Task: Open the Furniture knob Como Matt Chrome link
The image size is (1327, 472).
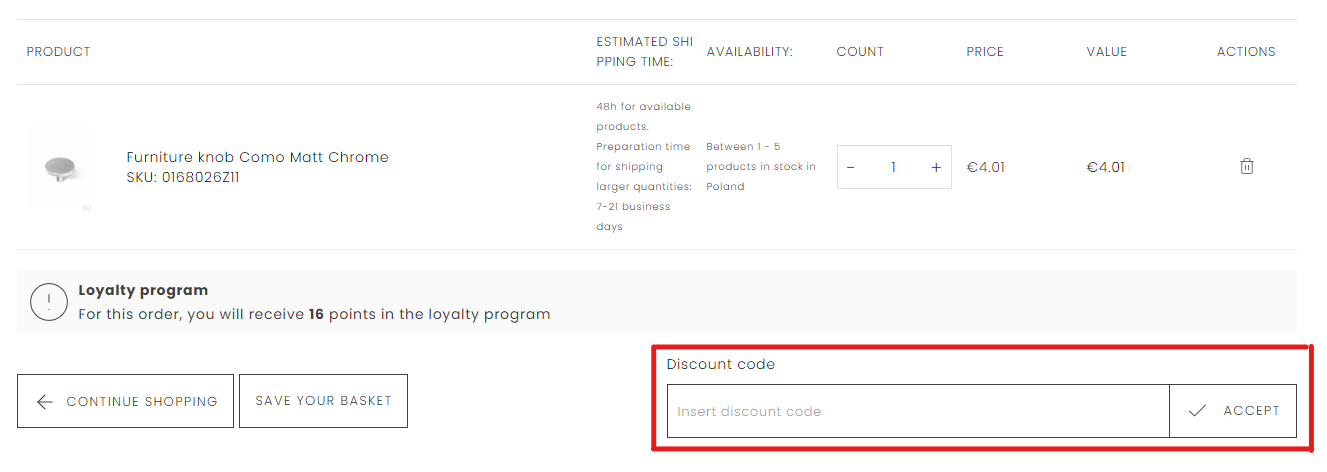Action: (x=257, y=157)
